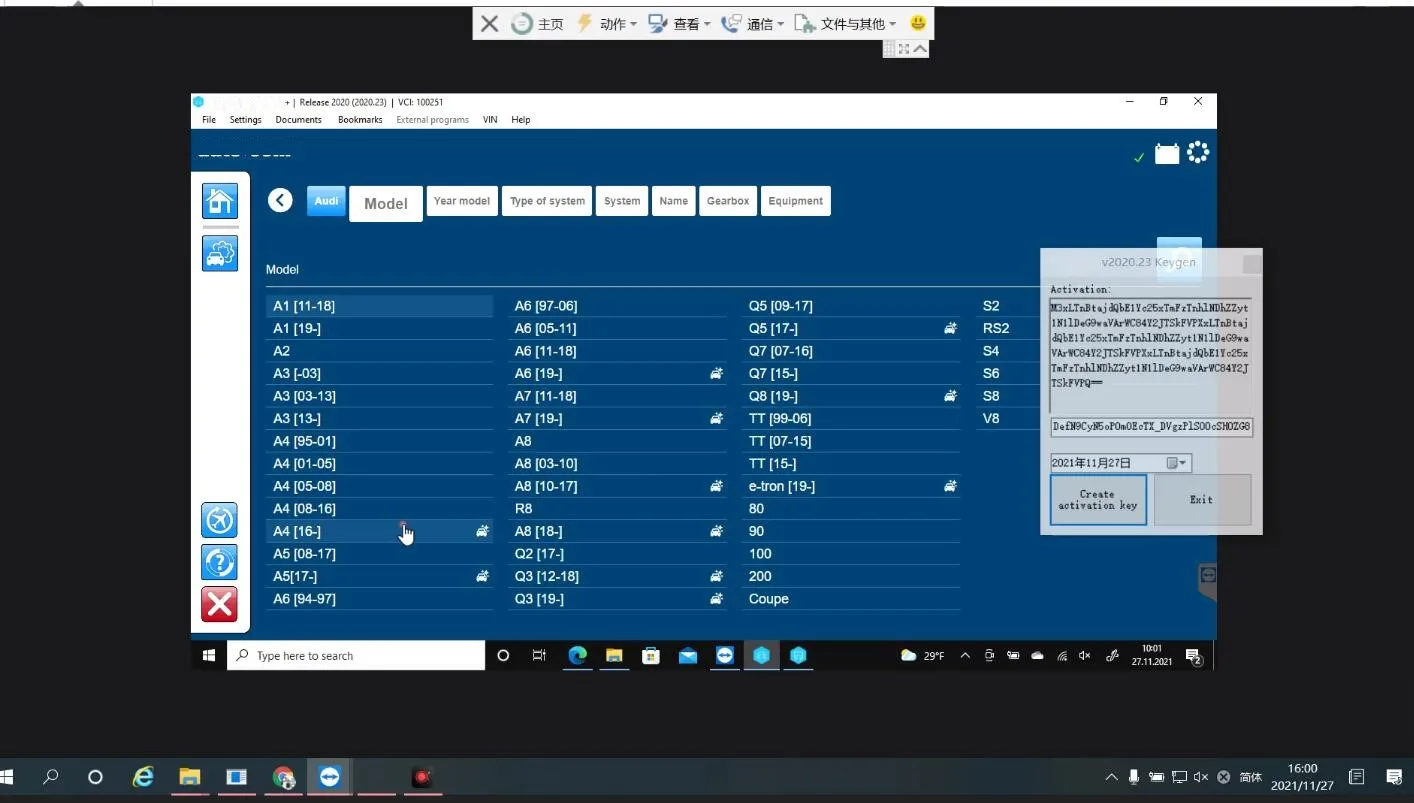1414x803 pixels.
Task: Select the Type of system tab
Action: tap(547, 201)
